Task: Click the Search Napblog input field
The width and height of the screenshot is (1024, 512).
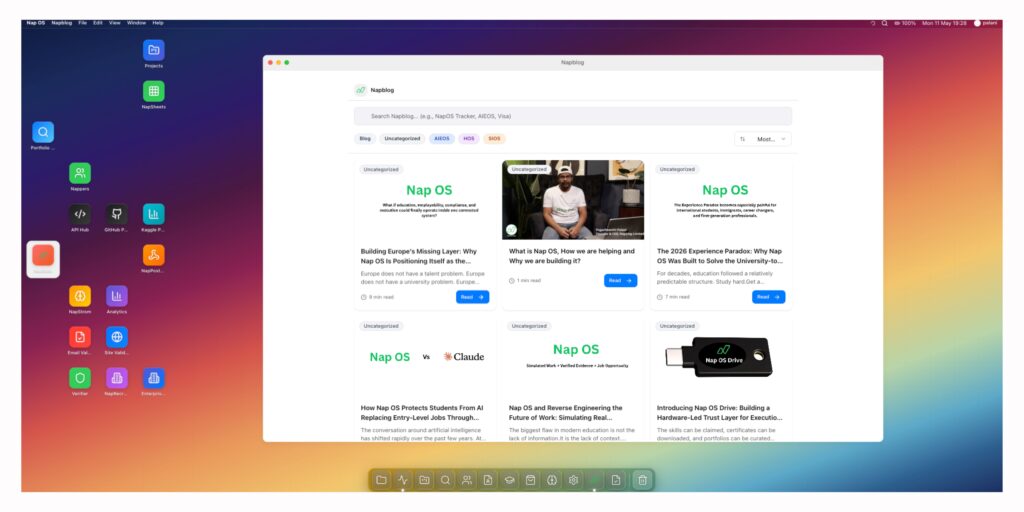Action: [x=573, y=116]
